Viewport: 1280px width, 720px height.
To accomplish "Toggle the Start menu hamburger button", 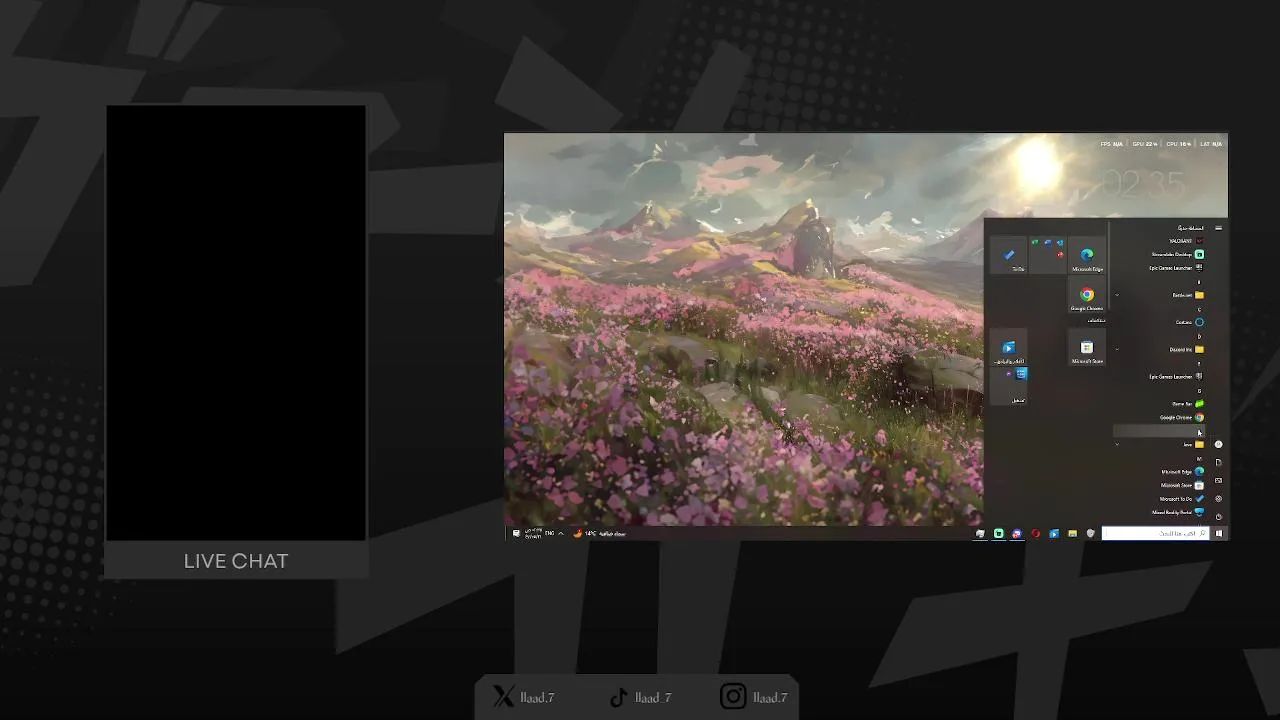I will (x=1218, y=228).
